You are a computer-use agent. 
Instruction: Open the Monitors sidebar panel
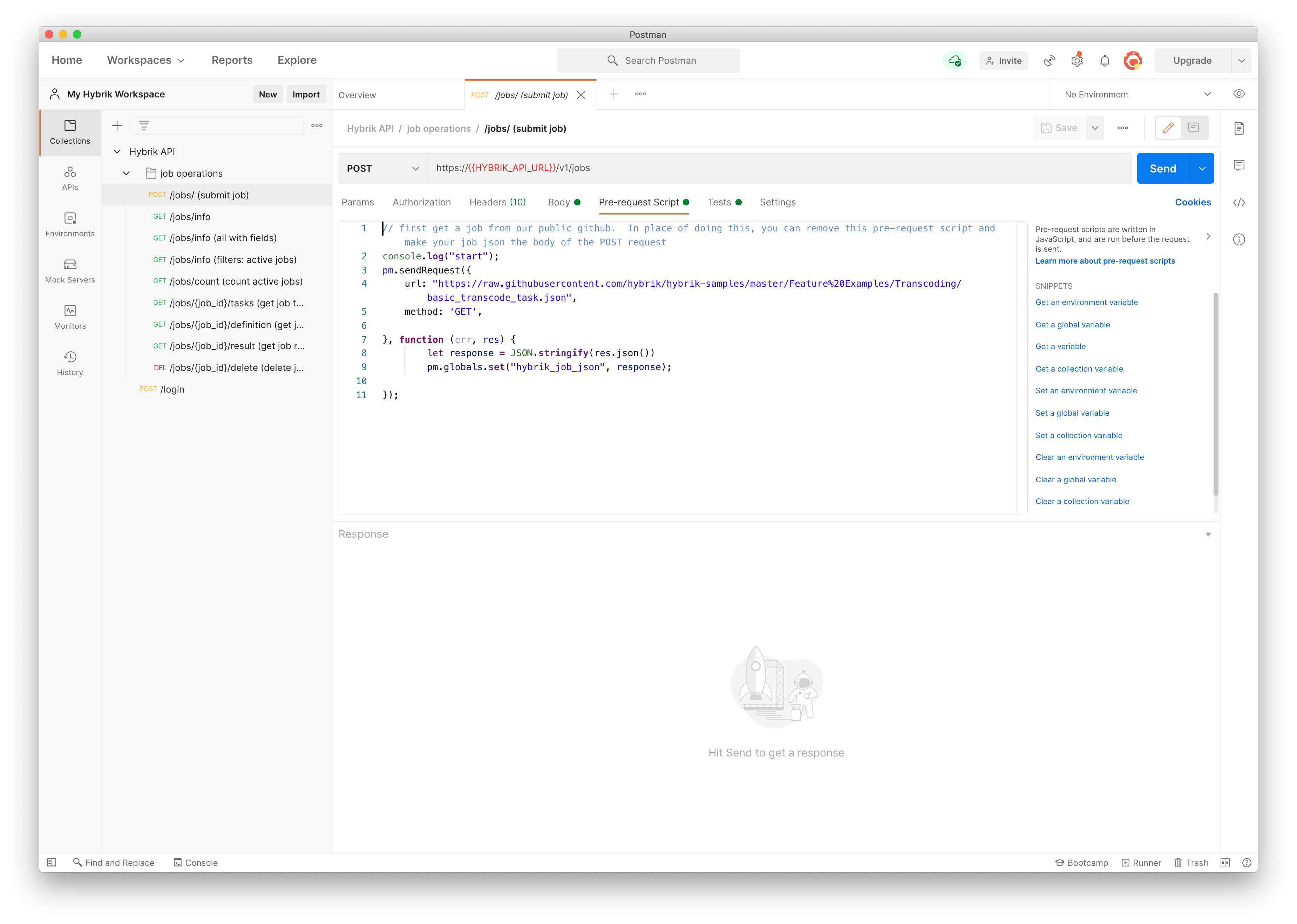tap(70, 317)
